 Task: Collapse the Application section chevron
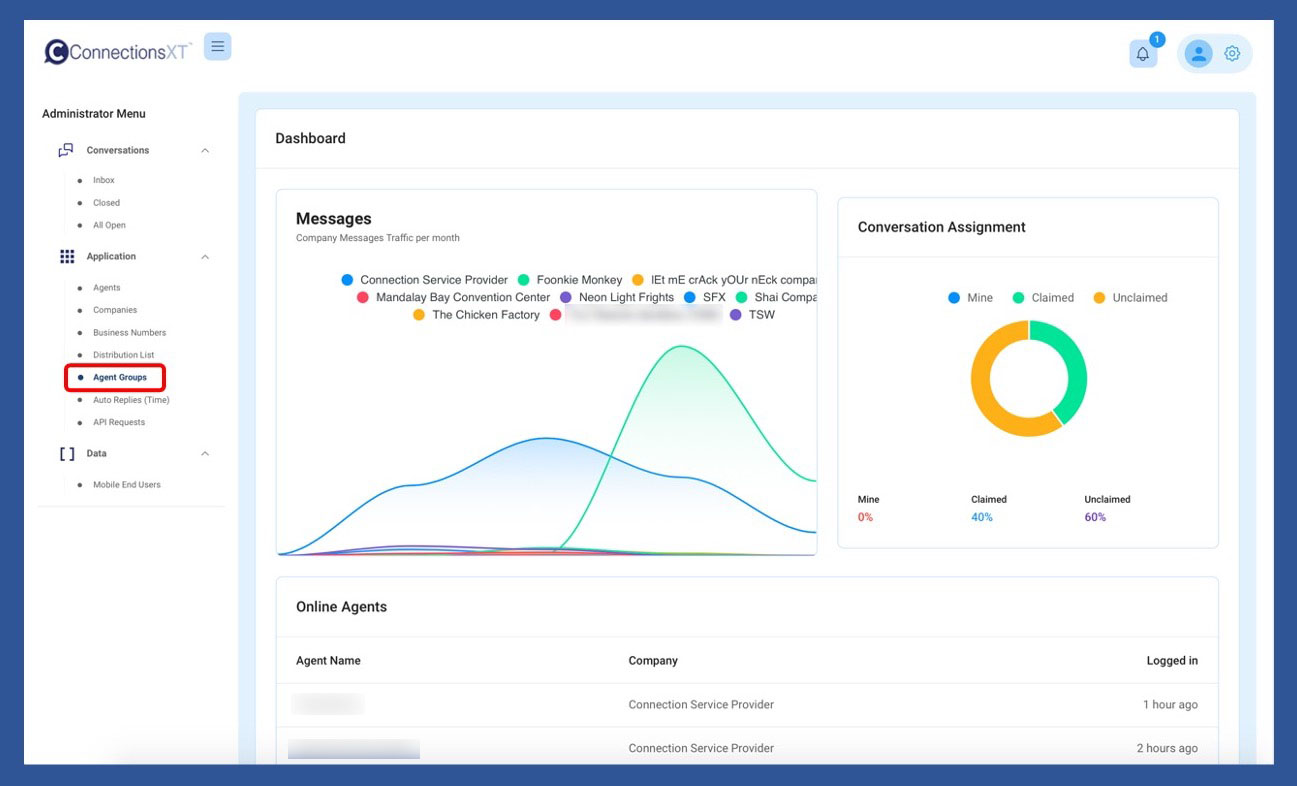pos(205,257)
